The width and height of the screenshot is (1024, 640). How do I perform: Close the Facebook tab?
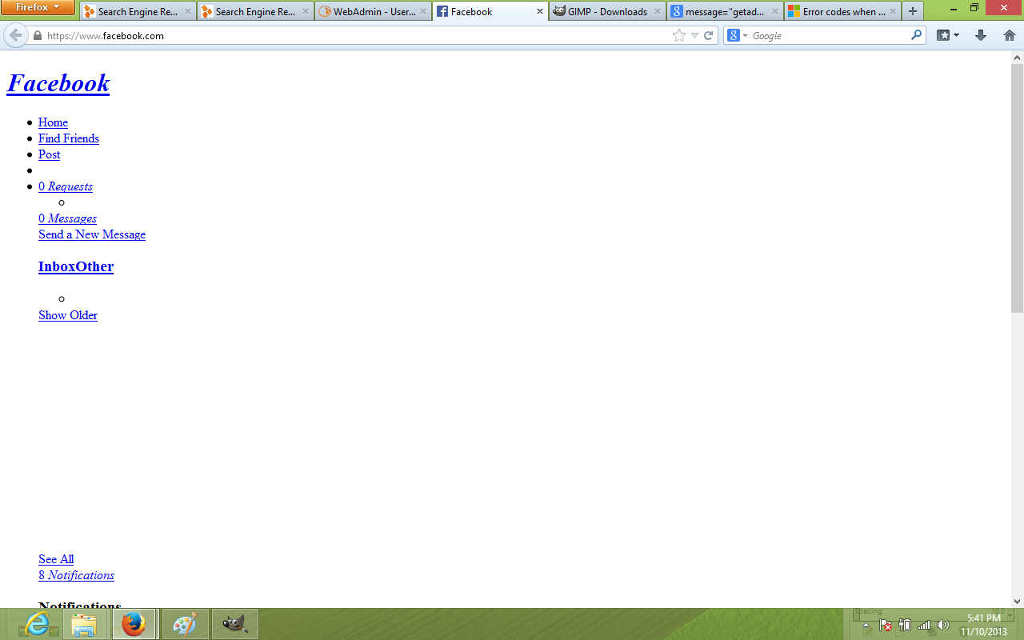click(539, 12)
